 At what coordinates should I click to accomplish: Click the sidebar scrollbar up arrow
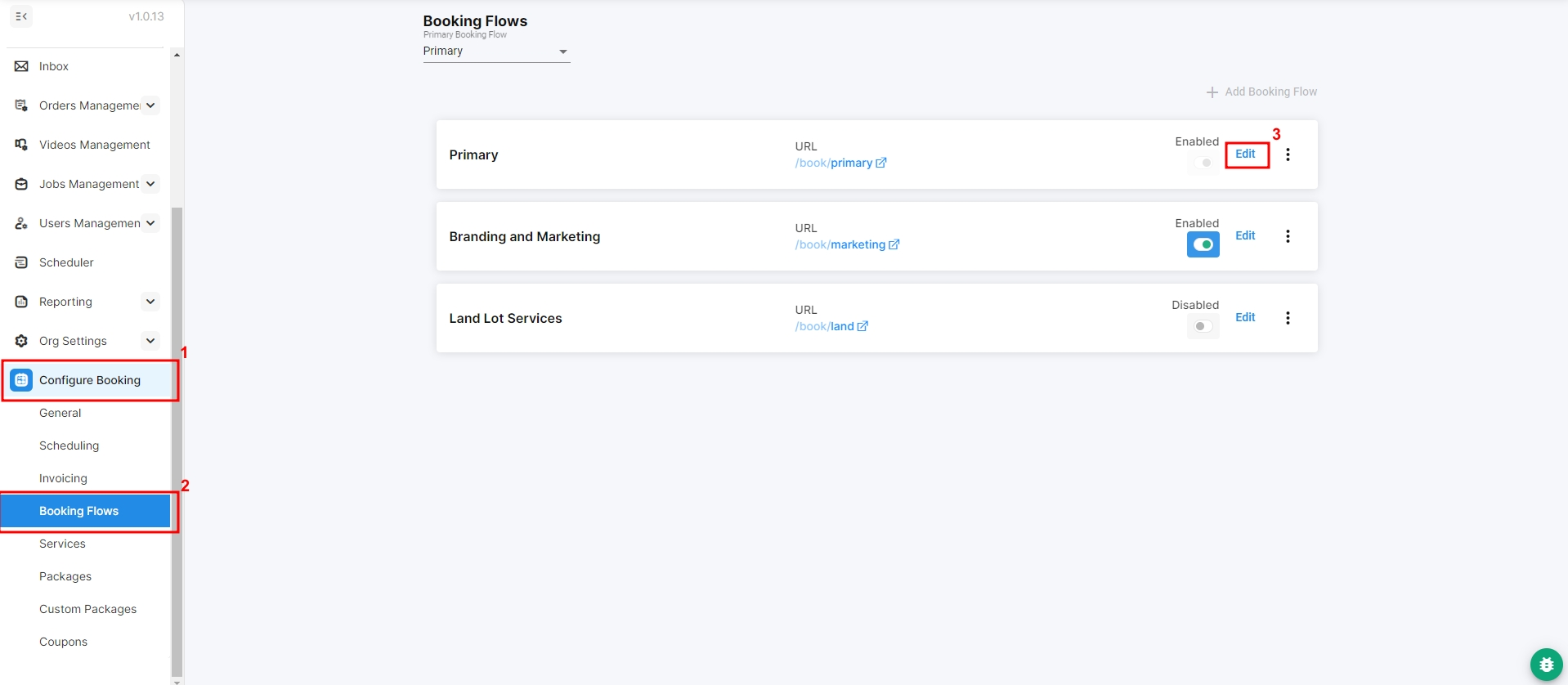[177, 55]
